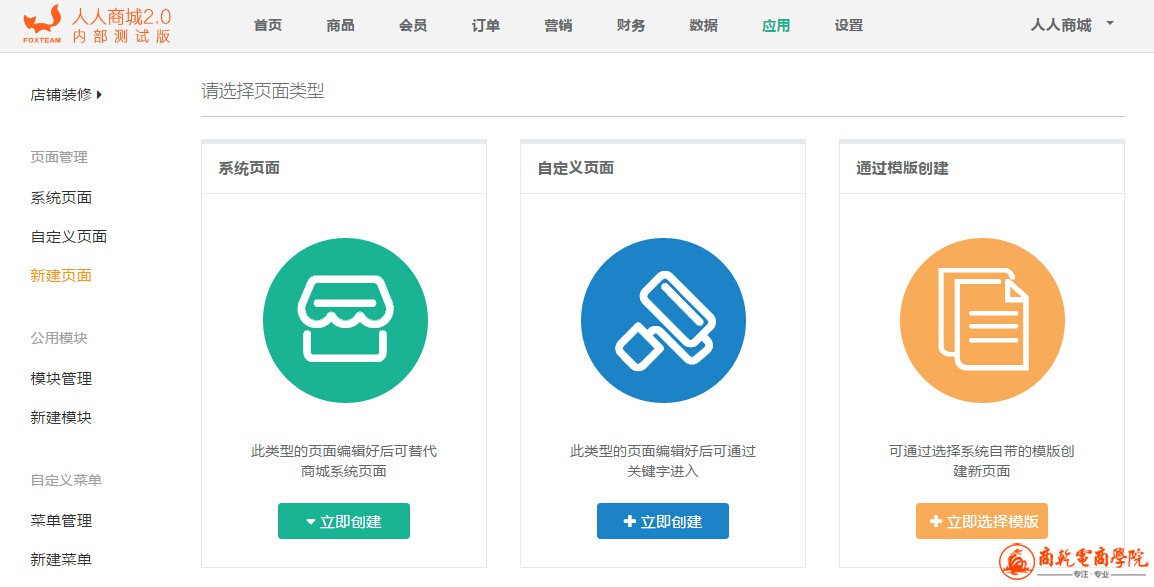1154x587 pixels.
Task: Click description 此类型的页面编辑好后可通过关键字进入
Action: tap(662, 460)
